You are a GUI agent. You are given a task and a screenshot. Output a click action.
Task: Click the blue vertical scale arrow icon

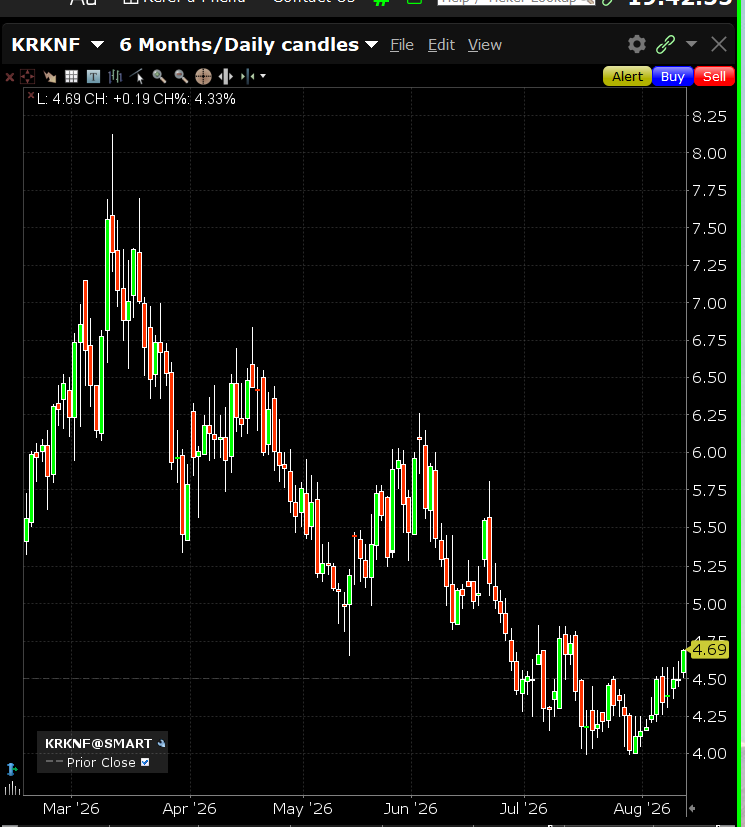coord(11,769)
